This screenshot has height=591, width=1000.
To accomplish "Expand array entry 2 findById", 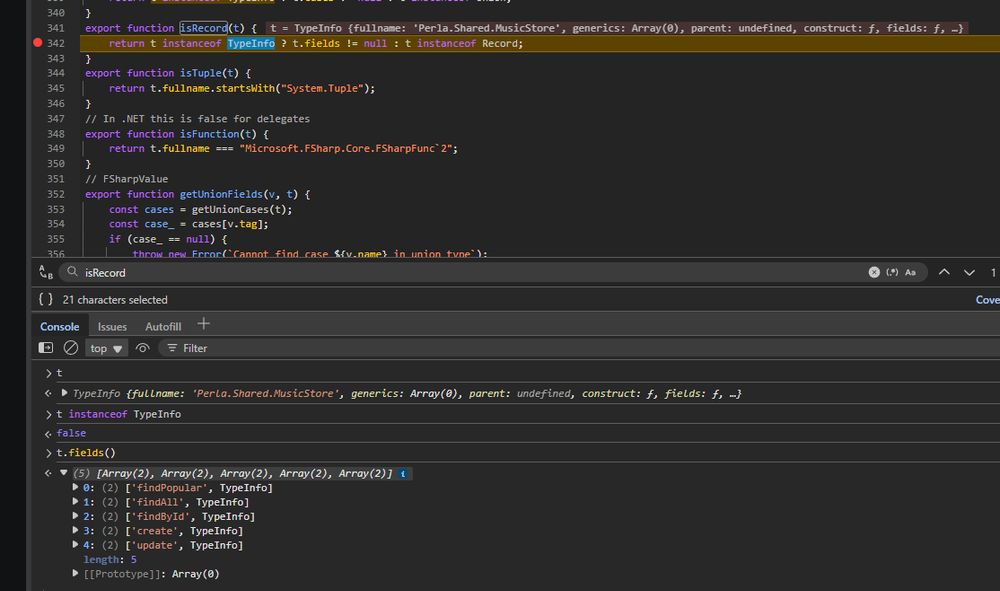I will [x=75, y=516].
